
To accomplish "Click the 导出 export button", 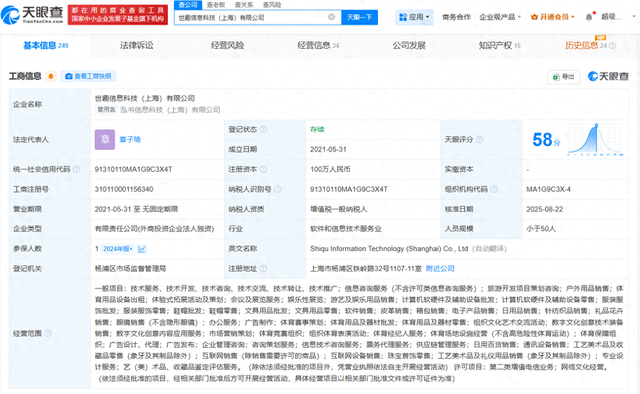I will (563, 77).
